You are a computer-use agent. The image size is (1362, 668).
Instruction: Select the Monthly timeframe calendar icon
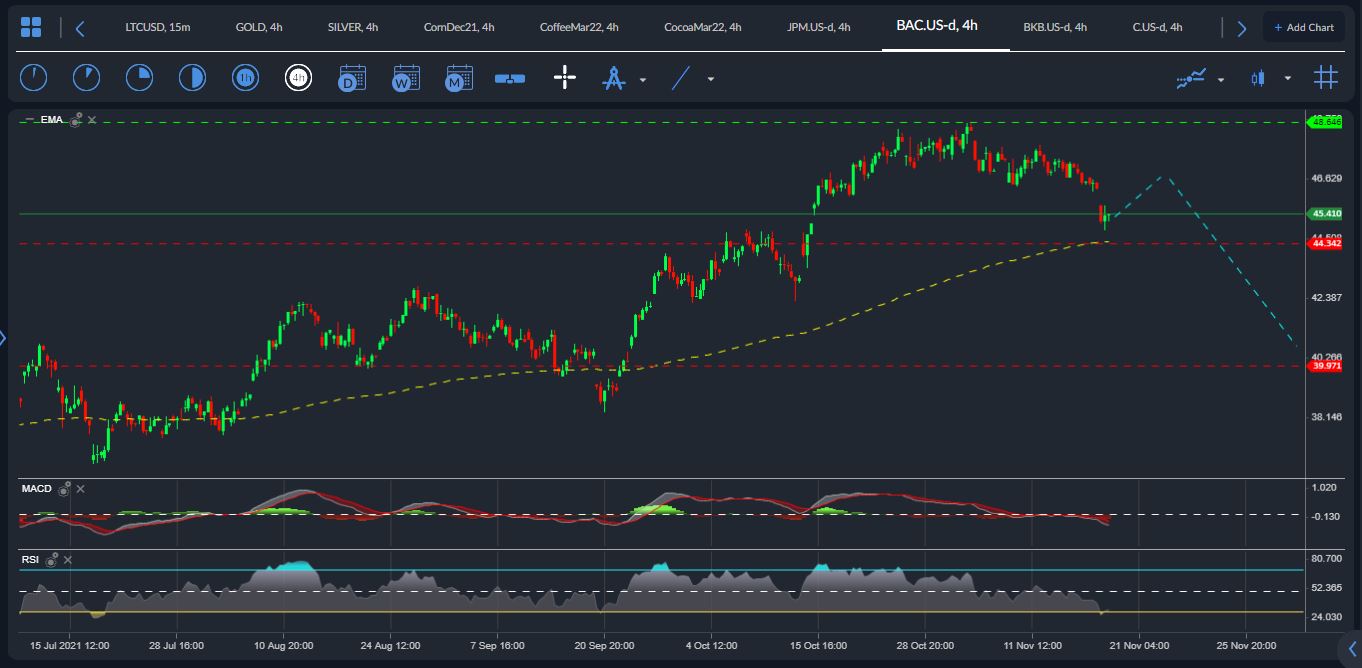click(459, 77)
